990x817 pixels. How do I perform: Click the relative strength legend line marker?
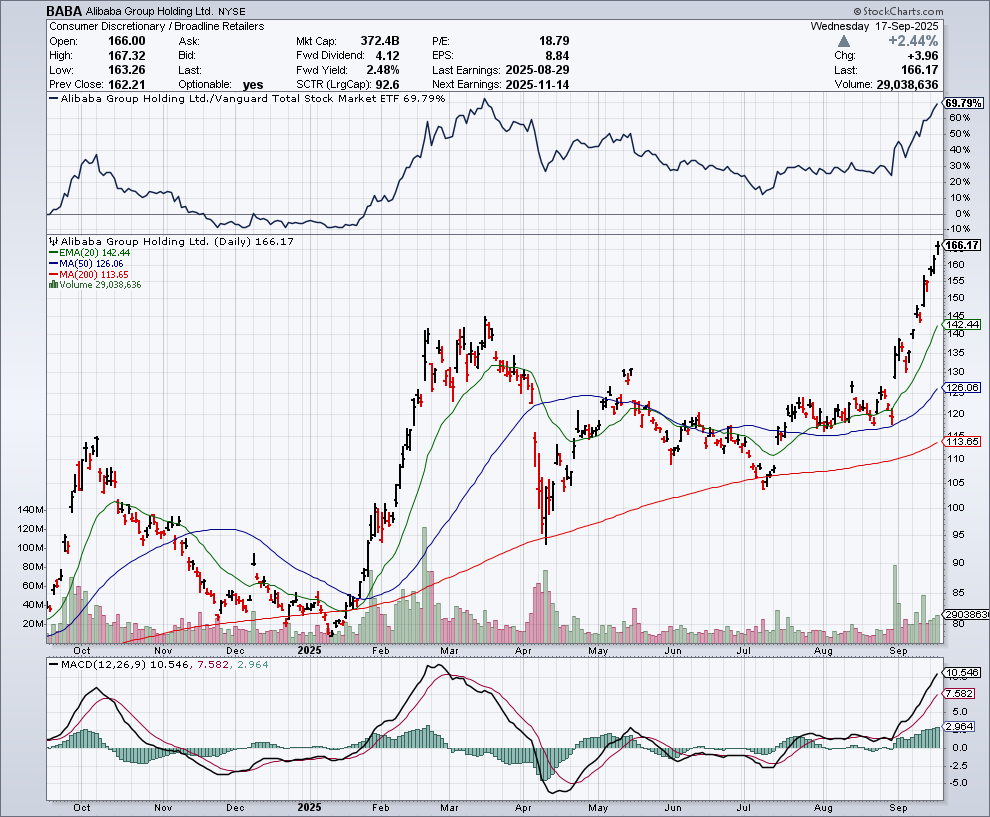pos(54,98)
